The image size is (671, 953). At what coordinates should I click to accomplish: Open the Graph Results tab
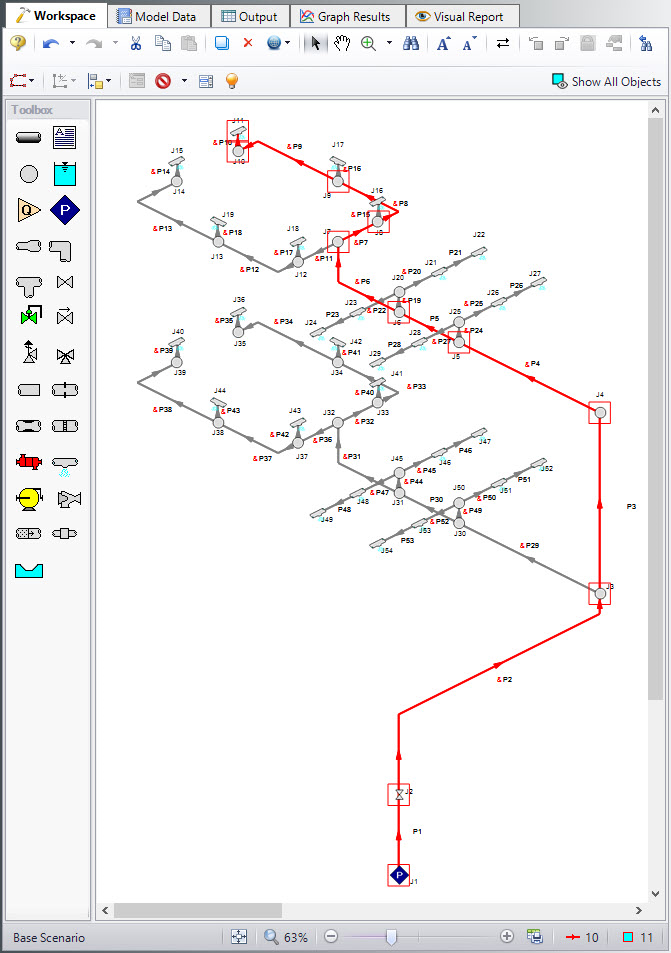pyautogui.click(x=346, y=16)
